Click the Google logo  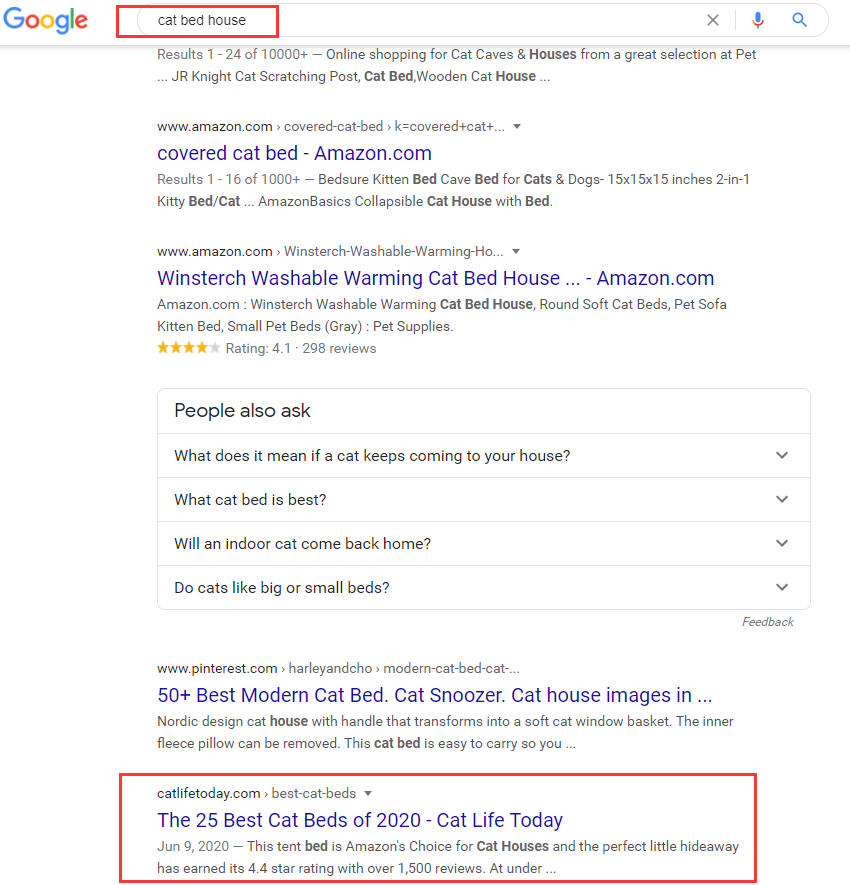45,20
